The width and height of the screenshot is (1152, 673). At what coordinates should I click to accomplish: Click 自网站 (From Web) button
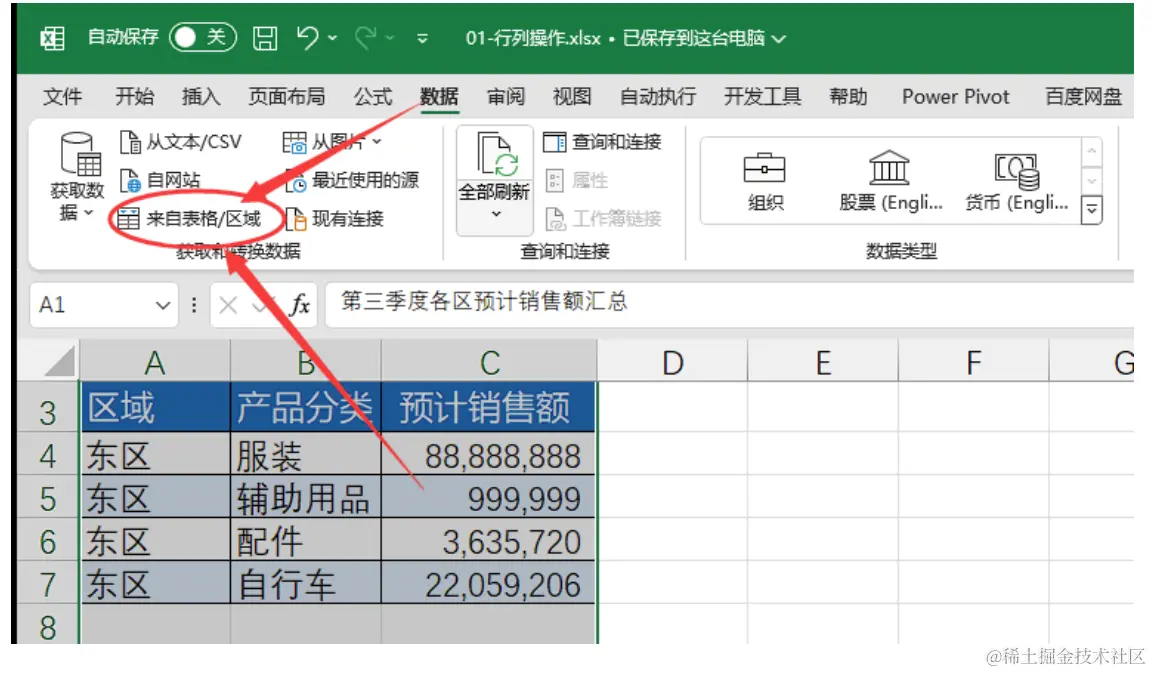coord(160,180)
